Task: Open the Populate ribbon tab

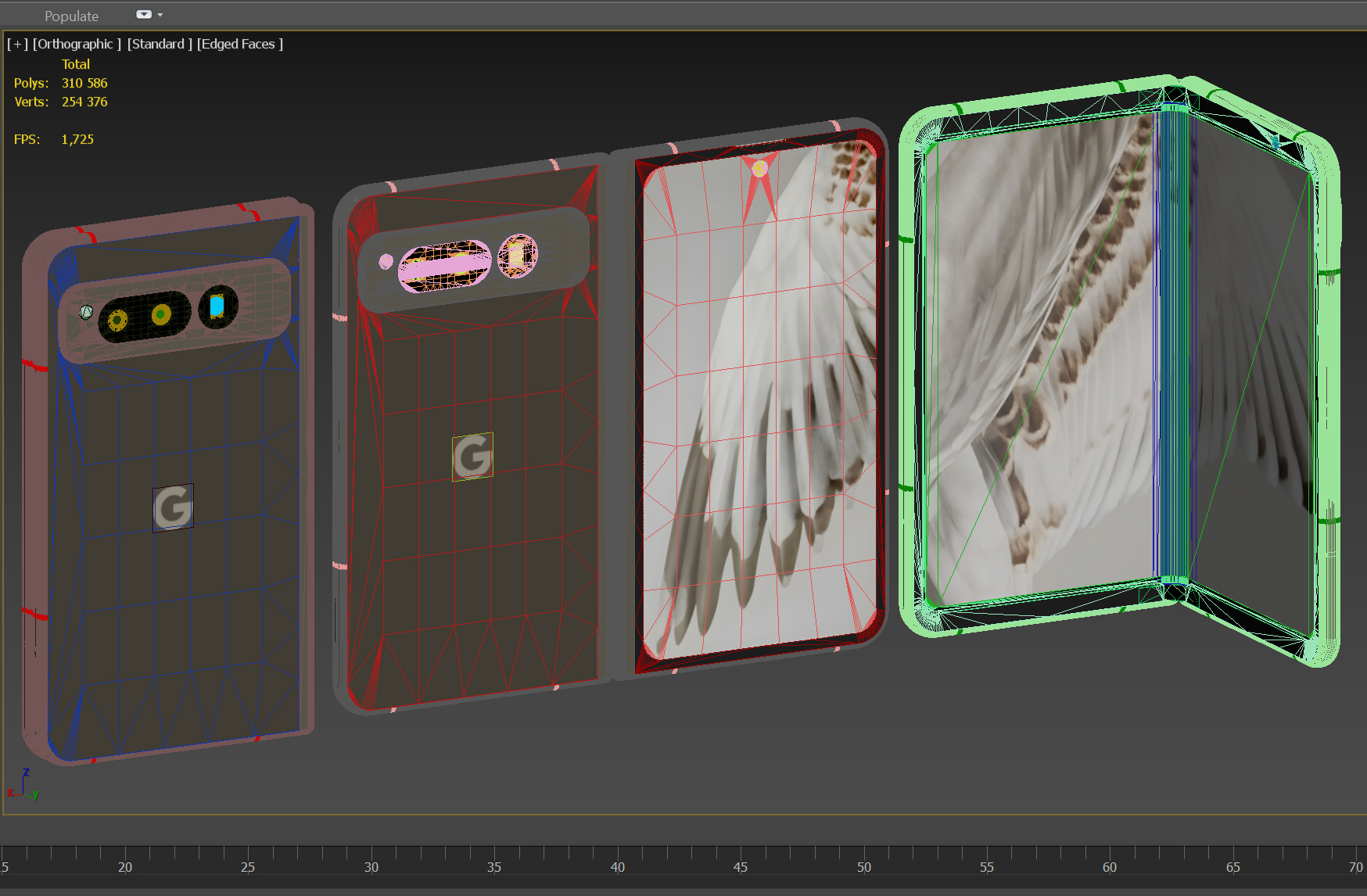Action: point(71,16)
